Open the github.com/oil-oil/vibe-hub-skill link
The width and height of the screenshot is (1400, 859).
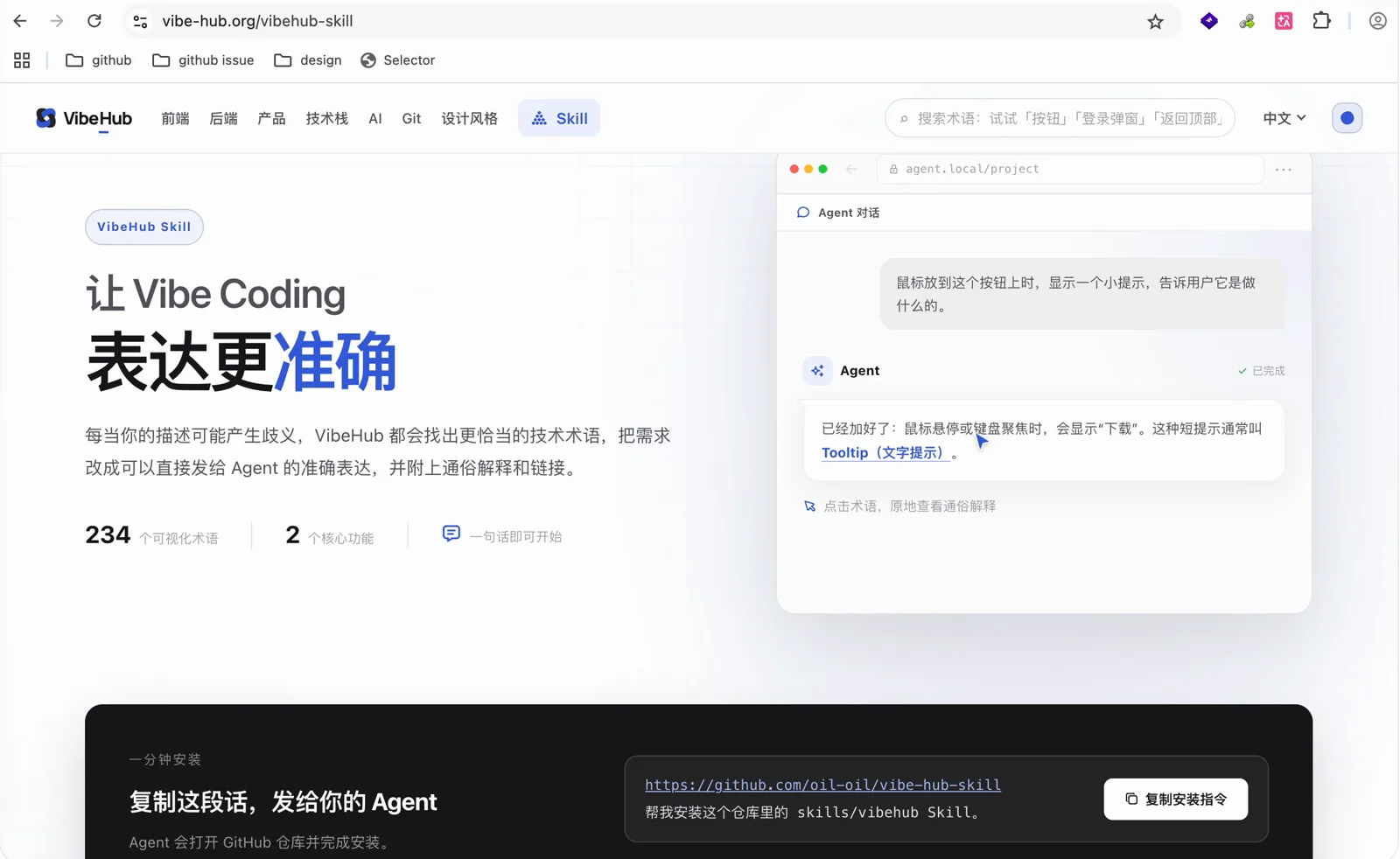click(822, 785)
